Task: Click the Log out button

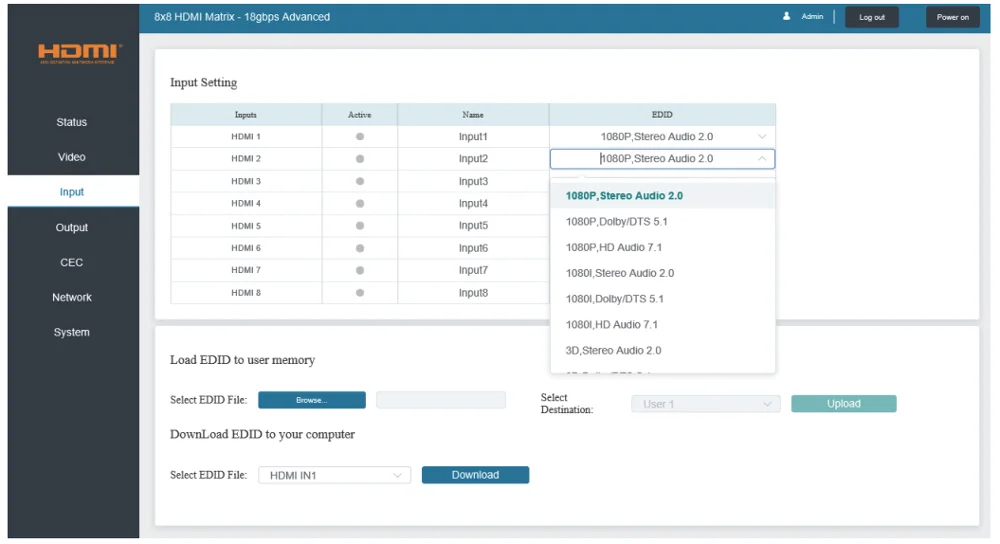Action: click(871, 17)
